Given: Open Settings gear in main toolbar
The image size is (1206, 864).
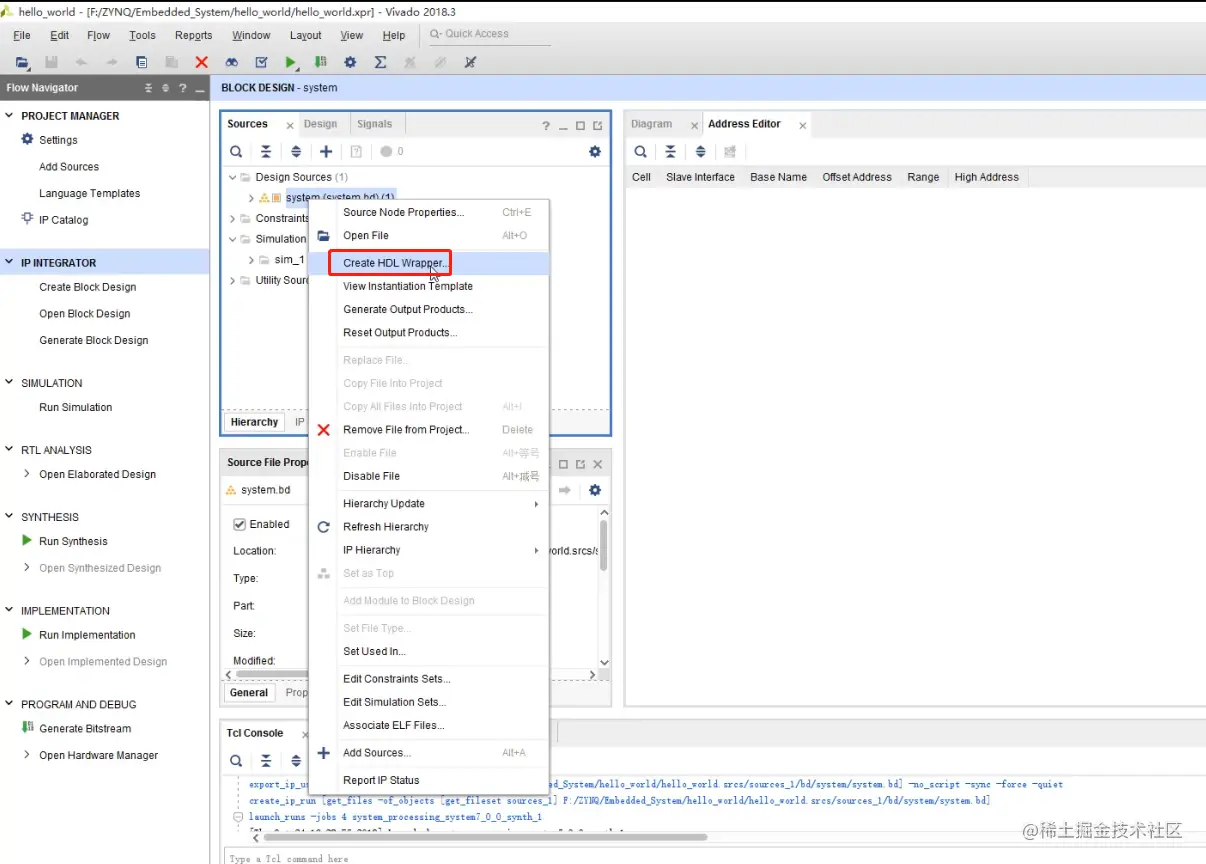Looking at the screenshot, I should pyautogui.click(x=350, y=62).
